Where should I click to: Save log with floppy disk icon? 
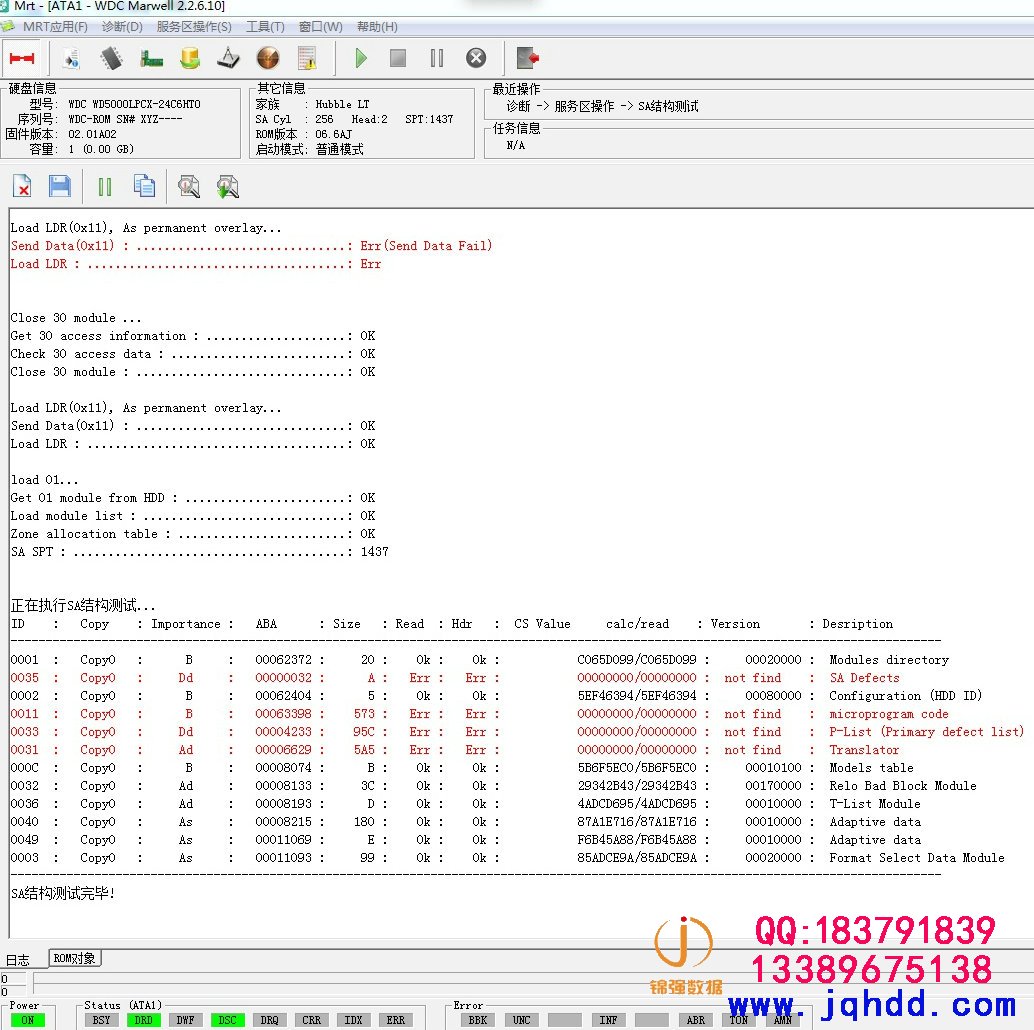[x=60, y=187]
